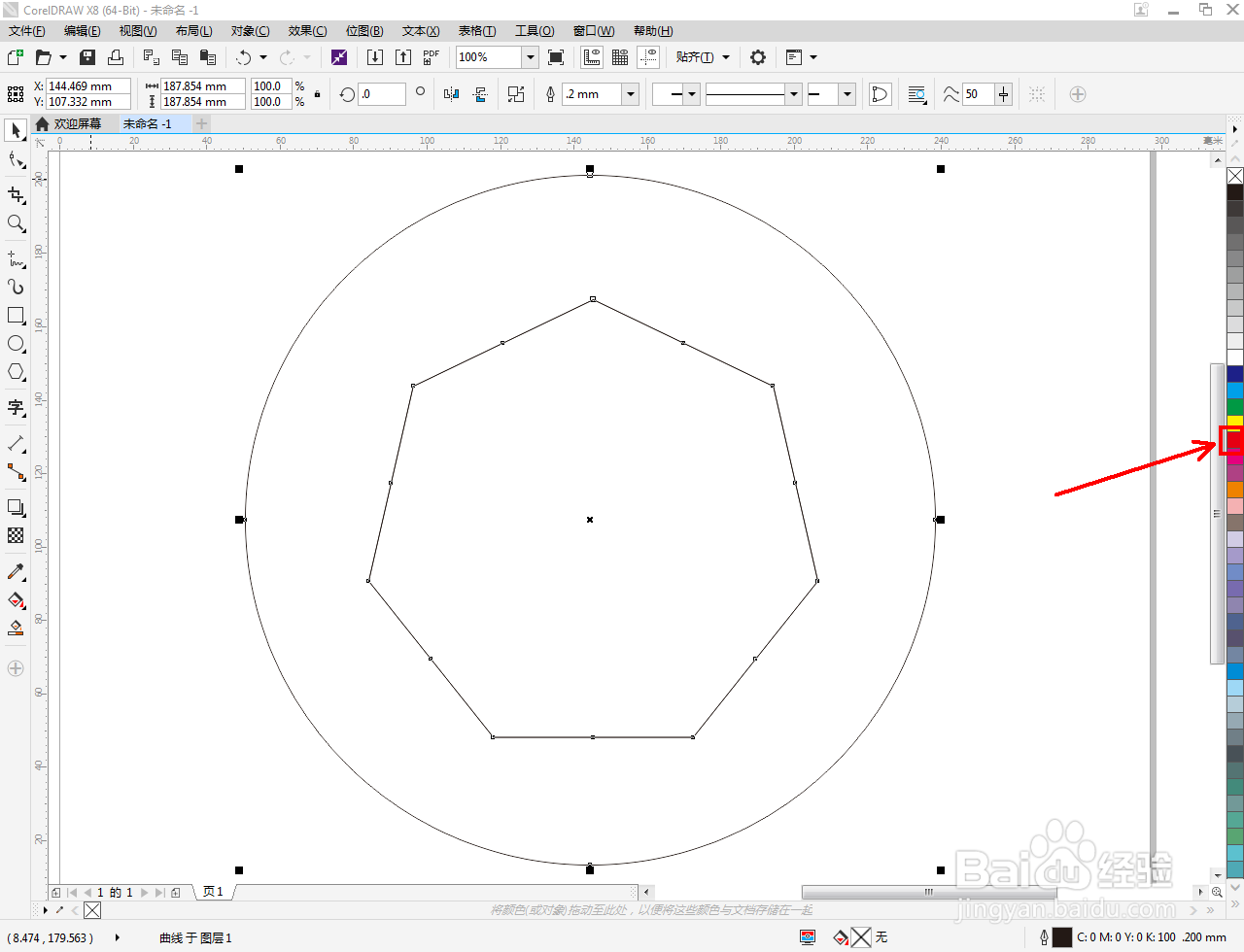Select the Smart Fill tool
Screen dimensions: 1244x952
16,628
